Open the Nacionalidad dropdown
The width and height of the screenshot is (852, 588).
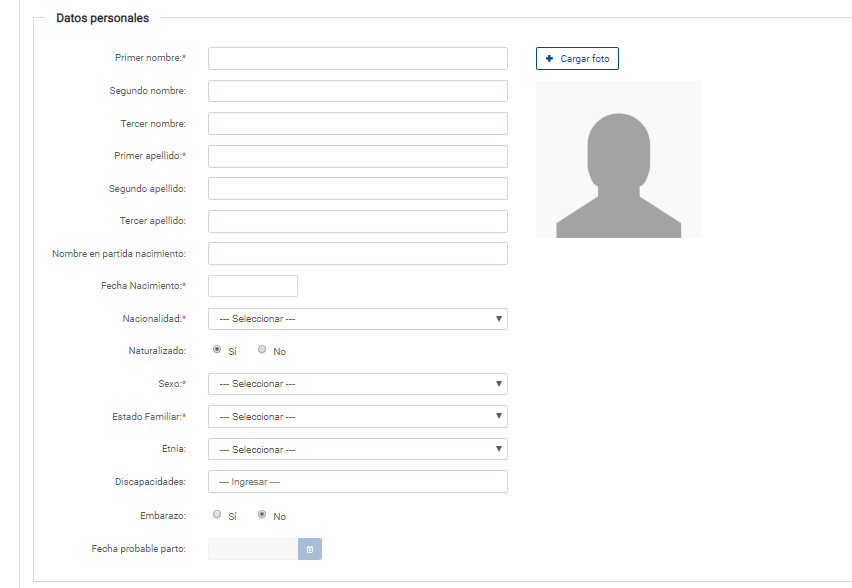(357, 319)
